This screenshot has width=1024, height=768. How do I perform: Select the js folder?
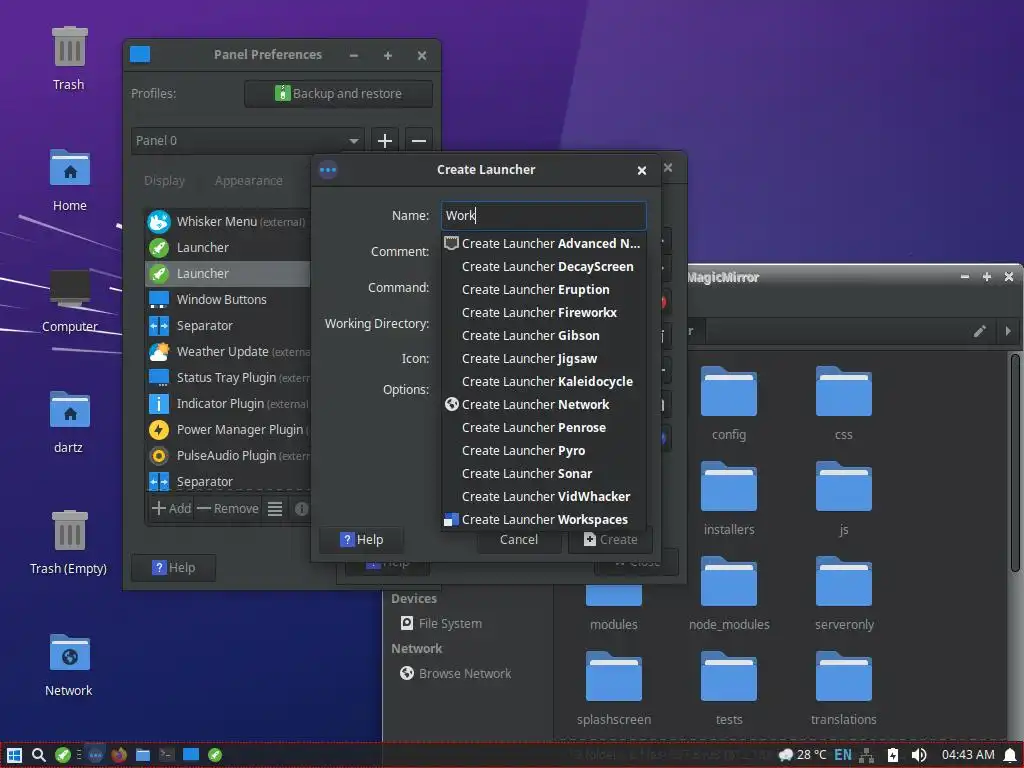[x=844, y=499]
